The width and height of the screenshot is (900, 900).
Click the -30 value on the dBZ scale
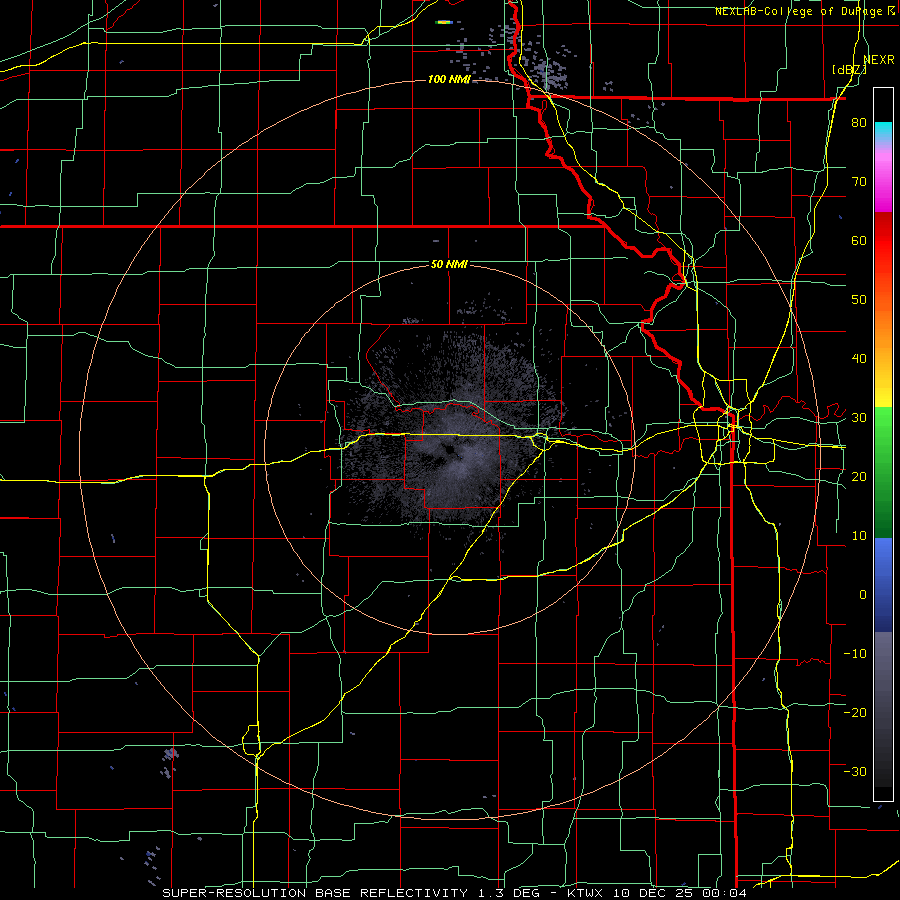point(855,771)
